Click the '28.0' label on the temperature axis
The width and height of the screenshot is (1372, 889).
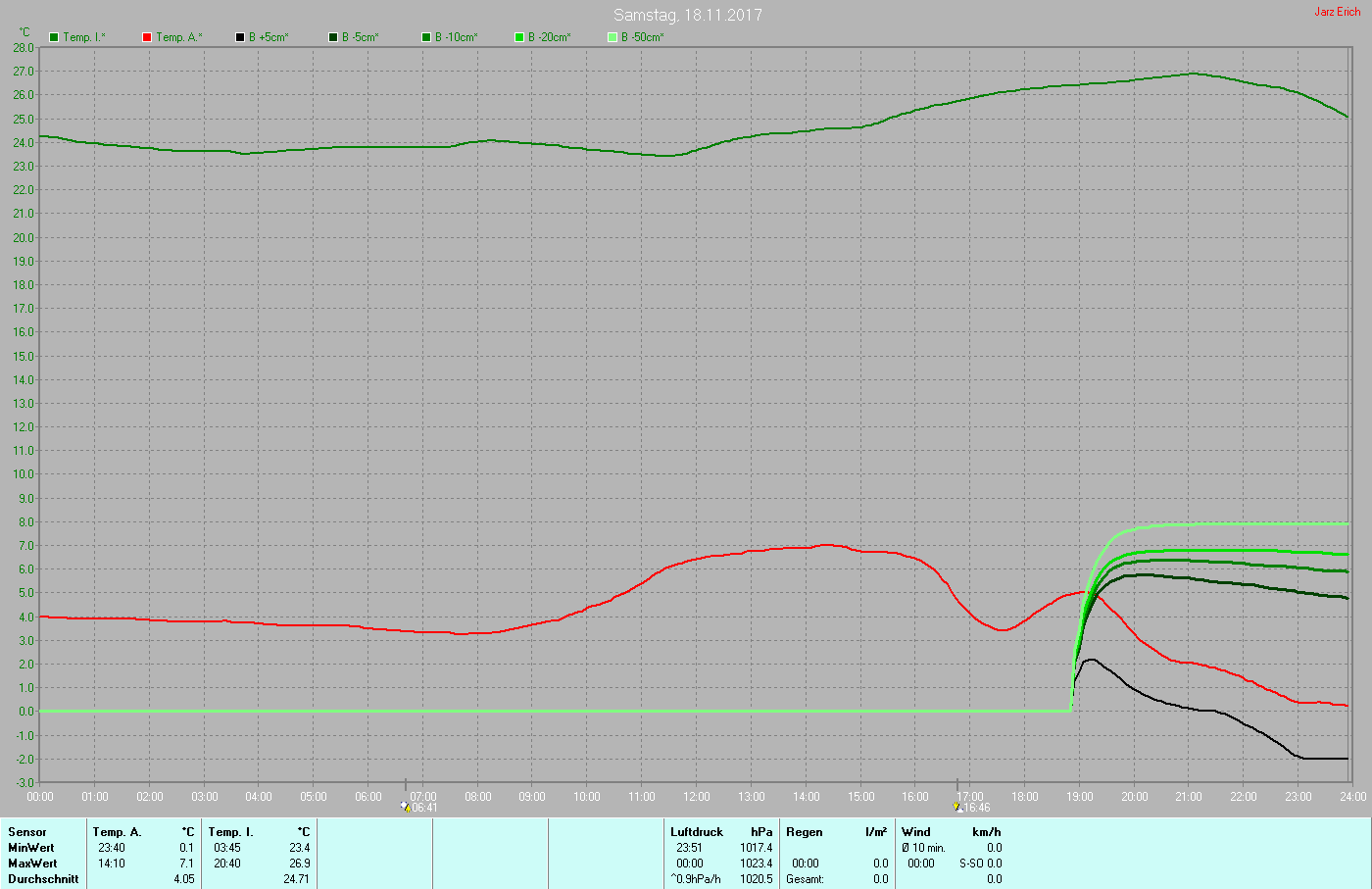coord(24,48)
